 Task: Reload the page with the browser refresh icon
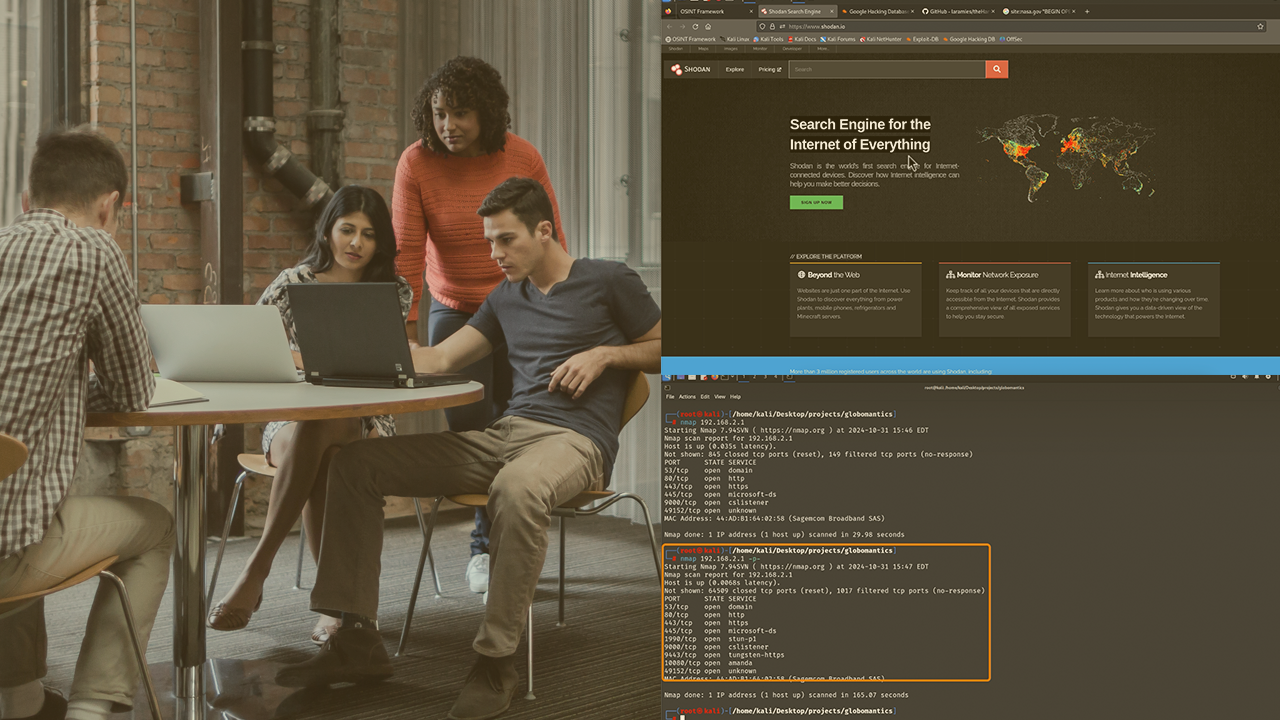[695, 26]
